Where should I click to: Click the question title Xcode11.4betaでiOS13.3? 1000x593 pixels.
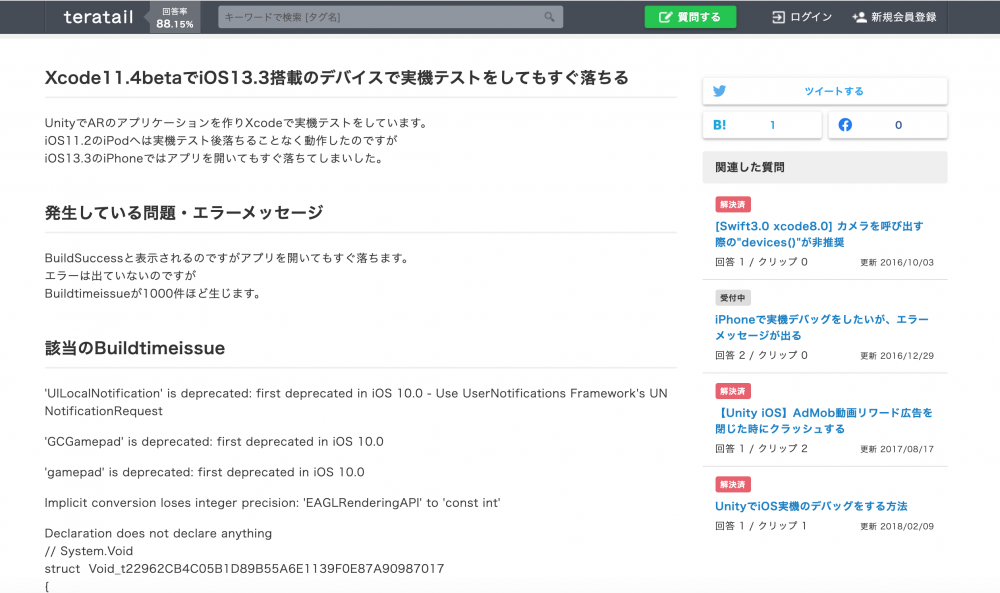tap(337, 78)
